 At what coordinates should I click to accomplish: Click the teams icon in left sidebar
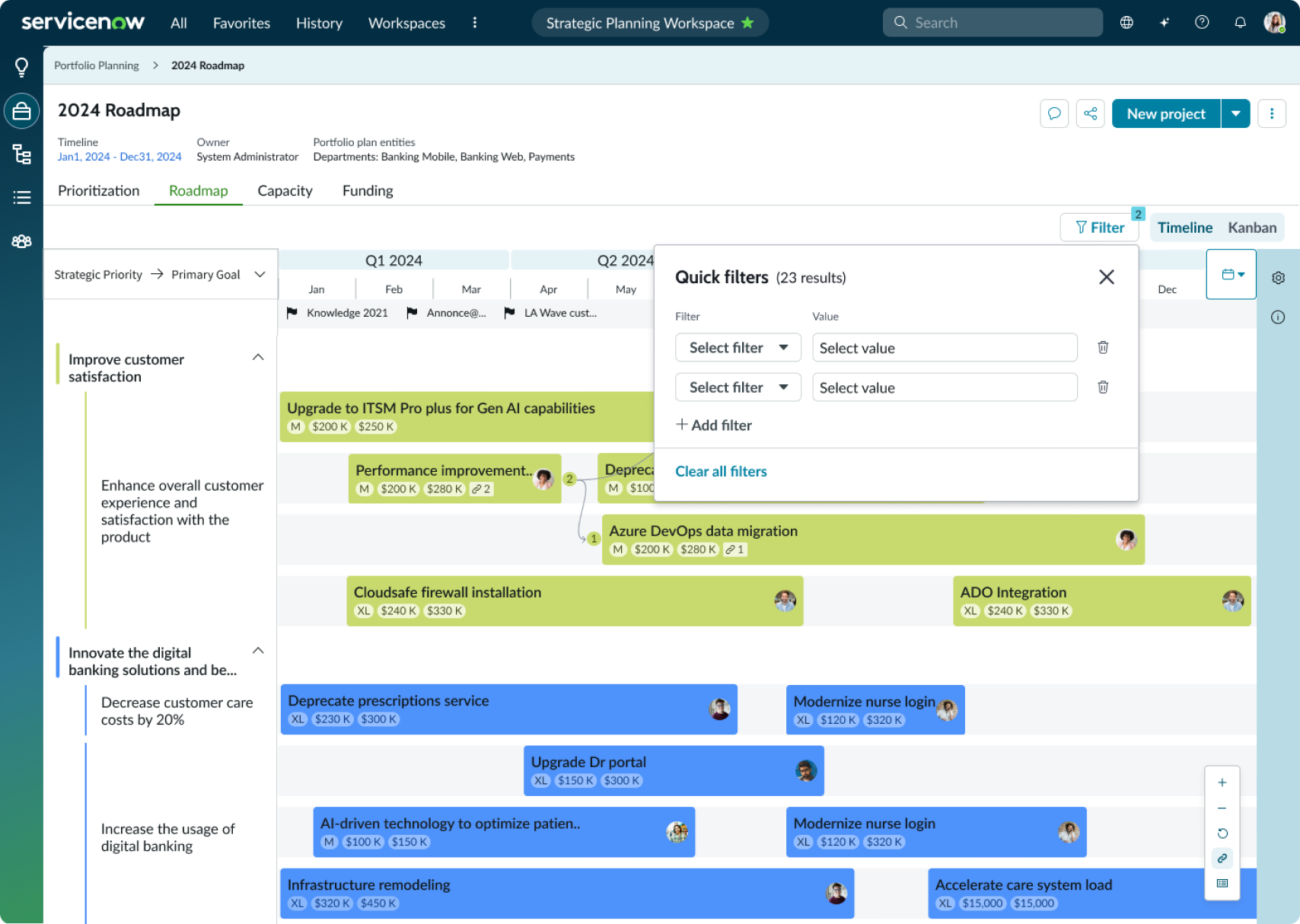tap(21, 241)
